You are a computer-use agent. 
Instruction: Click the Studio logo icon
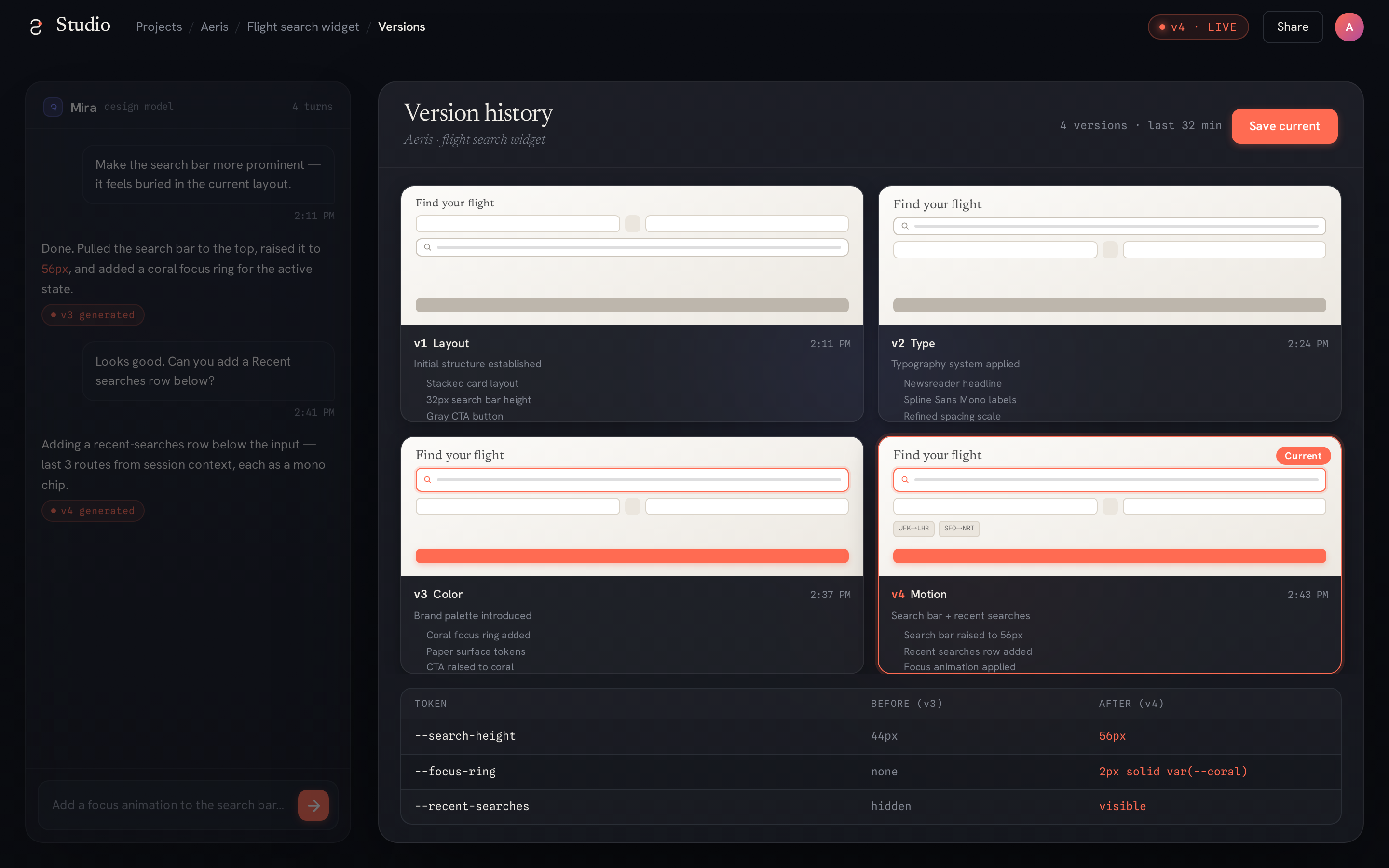click(36, 27)
